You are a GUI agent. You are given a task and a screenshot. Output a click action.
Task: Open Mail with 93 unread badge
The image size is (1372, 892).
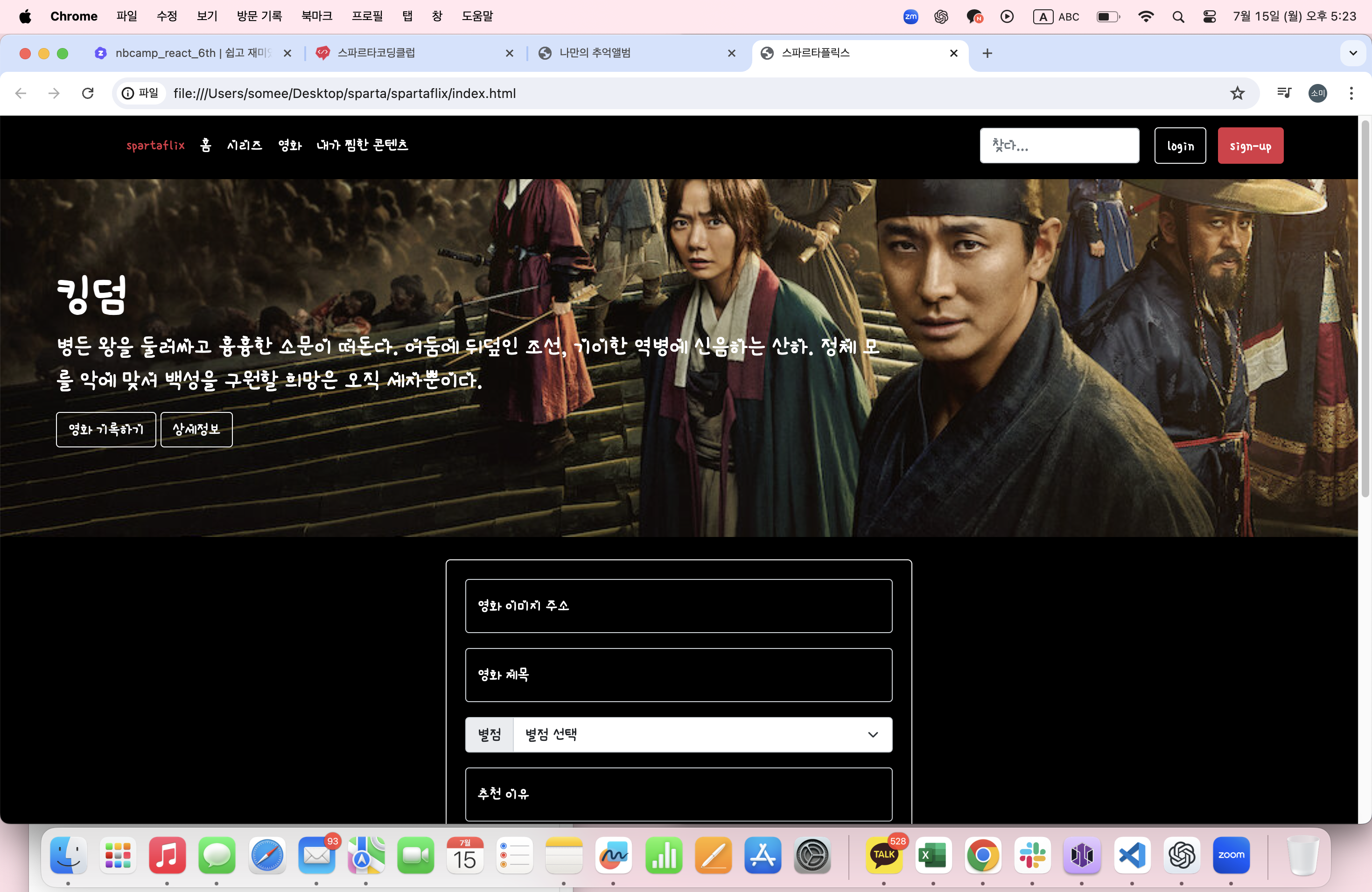point(316,855)
